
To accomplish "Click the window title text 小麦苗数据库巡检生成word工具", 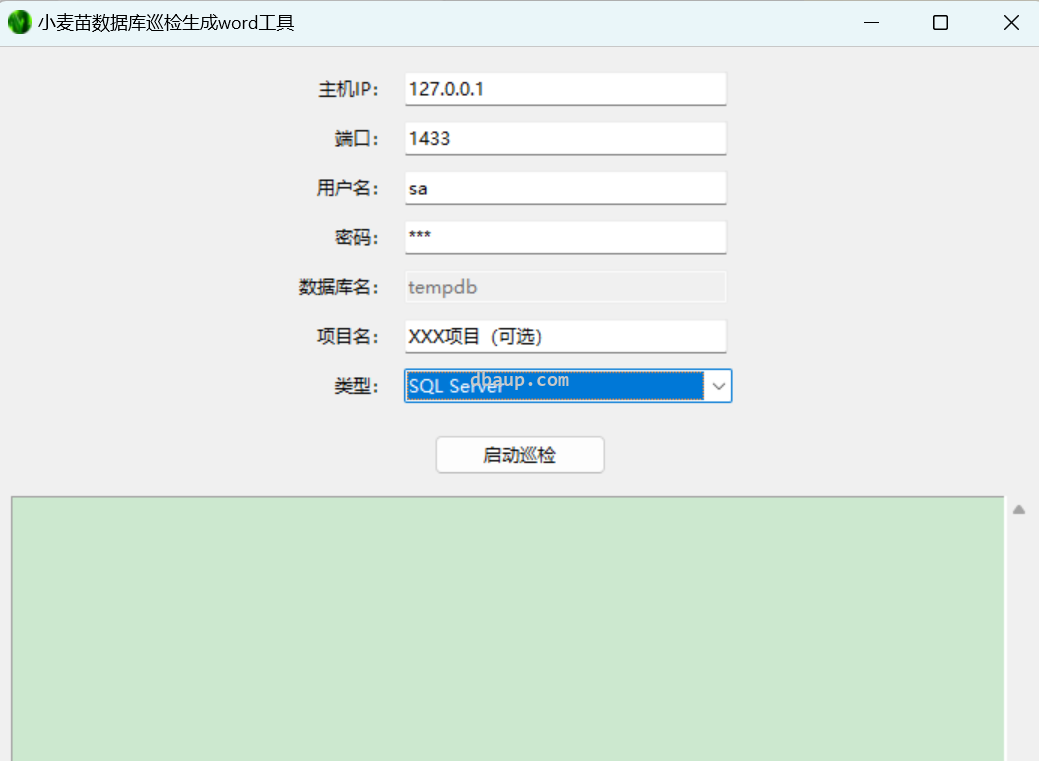I will point(166,23).
